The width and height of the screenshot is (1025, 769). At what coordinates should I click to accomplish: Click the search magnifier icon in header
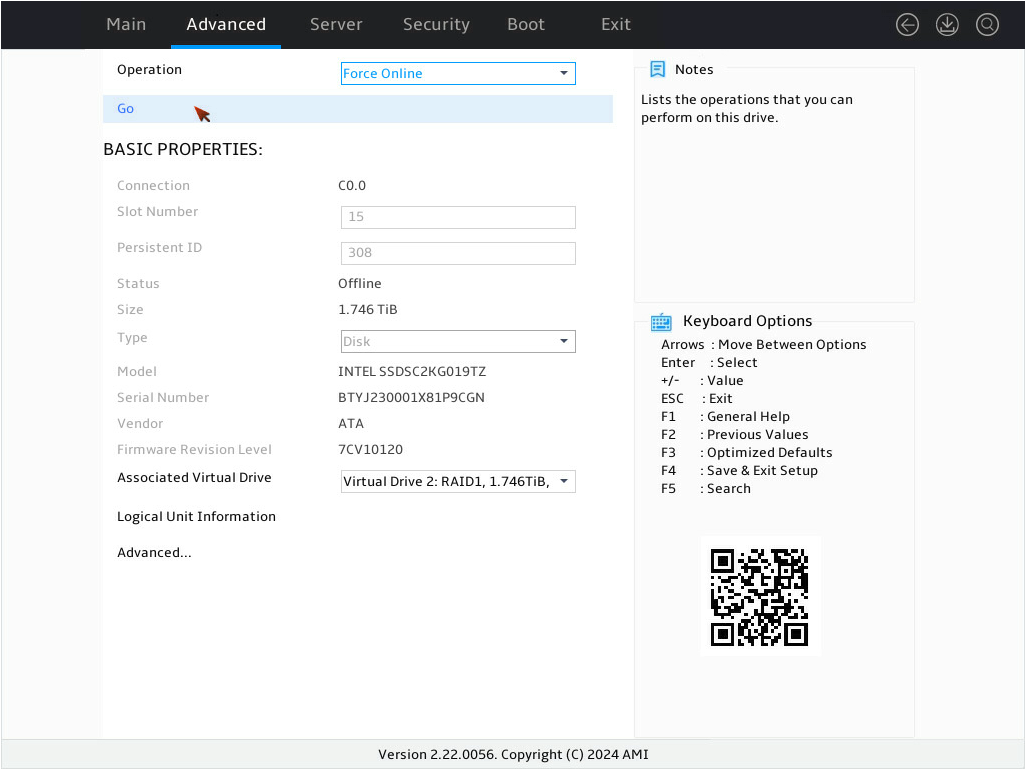pyautogui.click(x=987, y=25)
